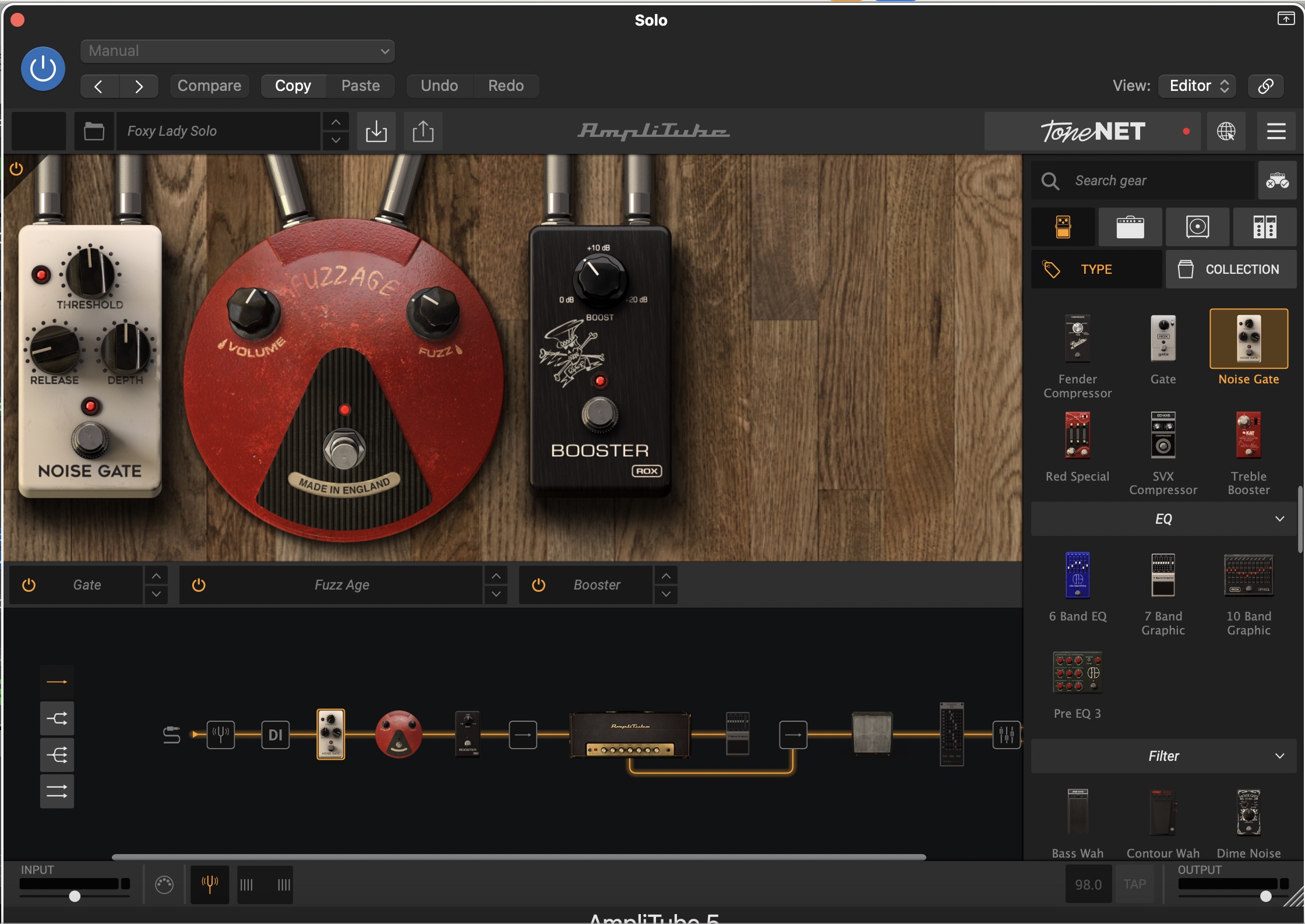The height and width of the screenshot is (924, 1305).
Task: Click the Booster slot up chevron
Action: 666,576
